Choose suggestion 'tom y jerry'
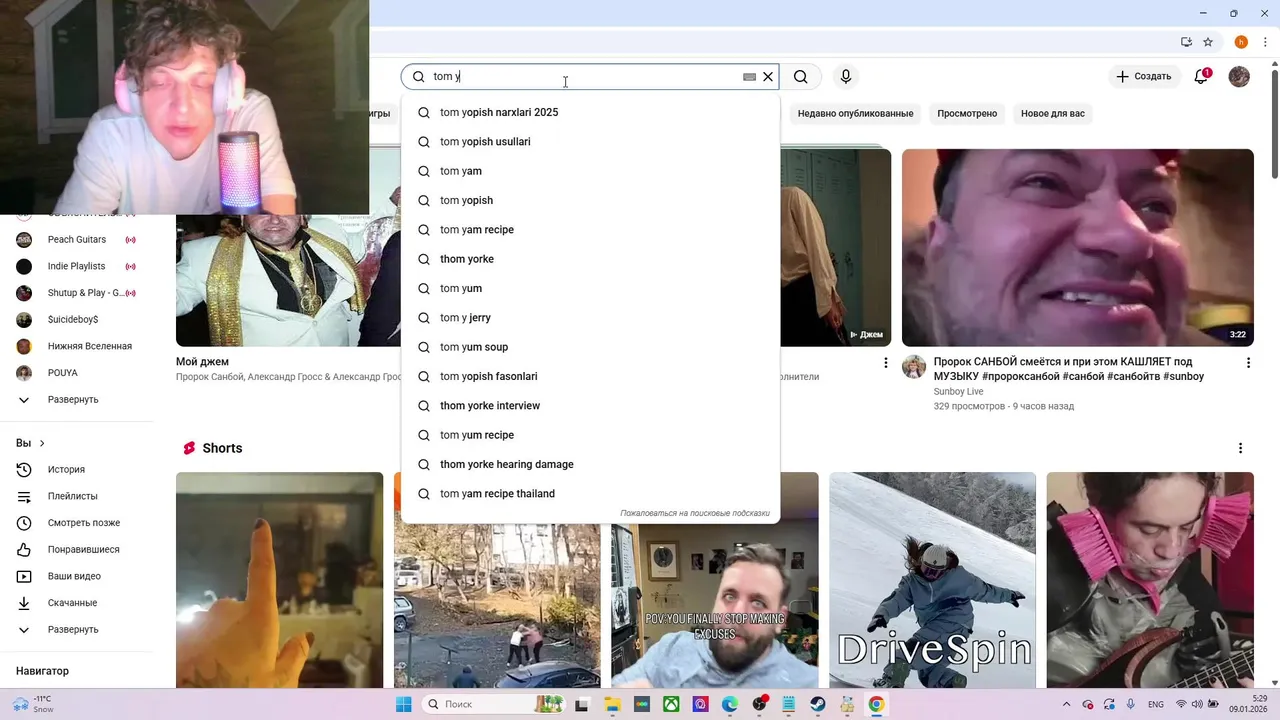This screenshot has width=1280, height=720. (590, 318)
